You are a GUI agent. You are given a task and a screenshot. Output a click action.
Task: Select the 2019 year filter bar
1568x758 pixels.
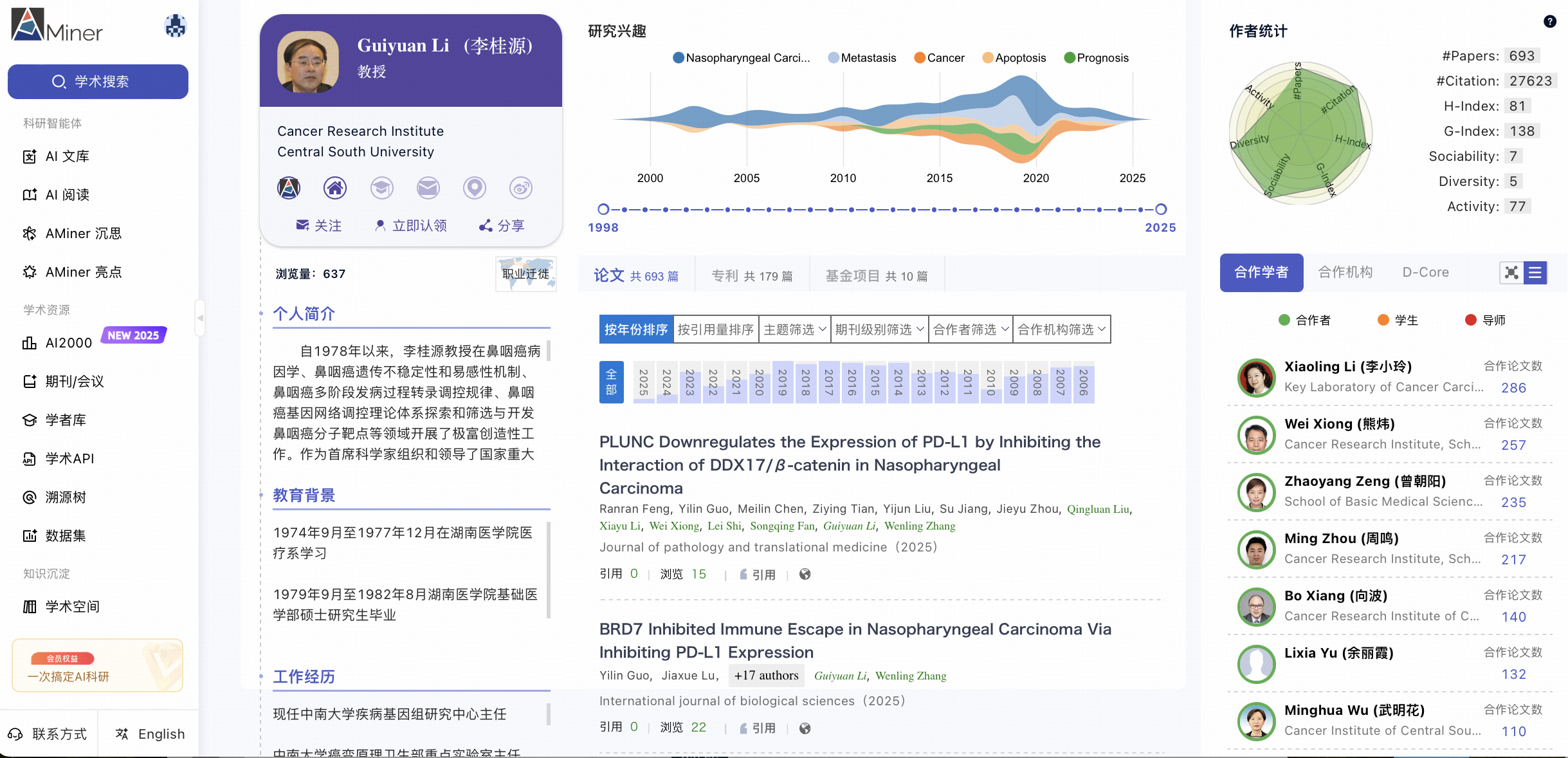pyautogui.click(x=782, y=382)
